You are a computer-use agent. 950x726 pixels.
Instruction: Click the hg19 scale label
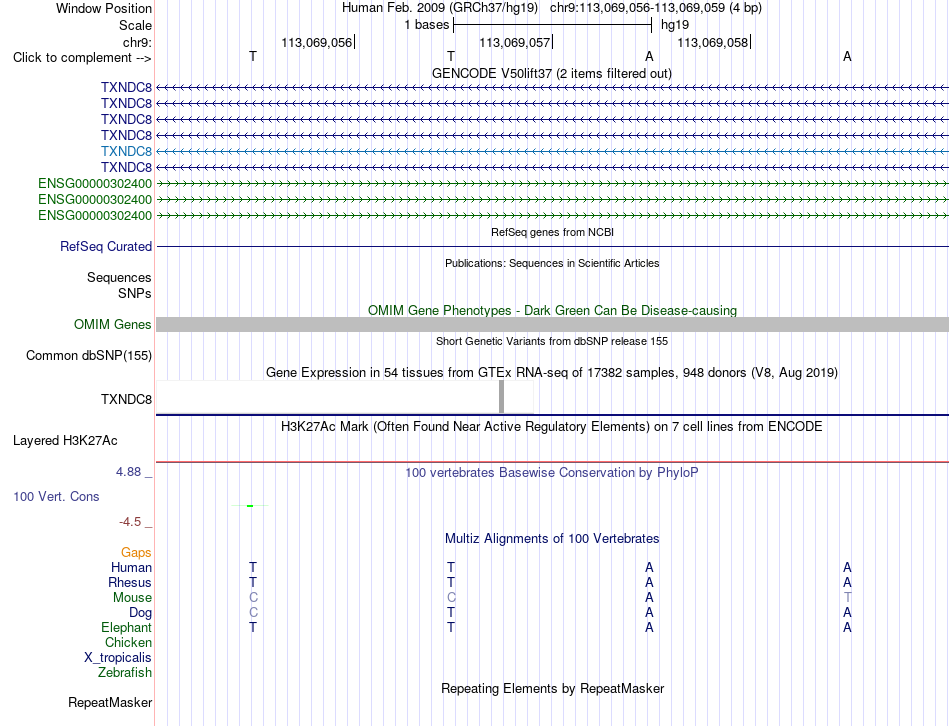[x=675, y=25]
